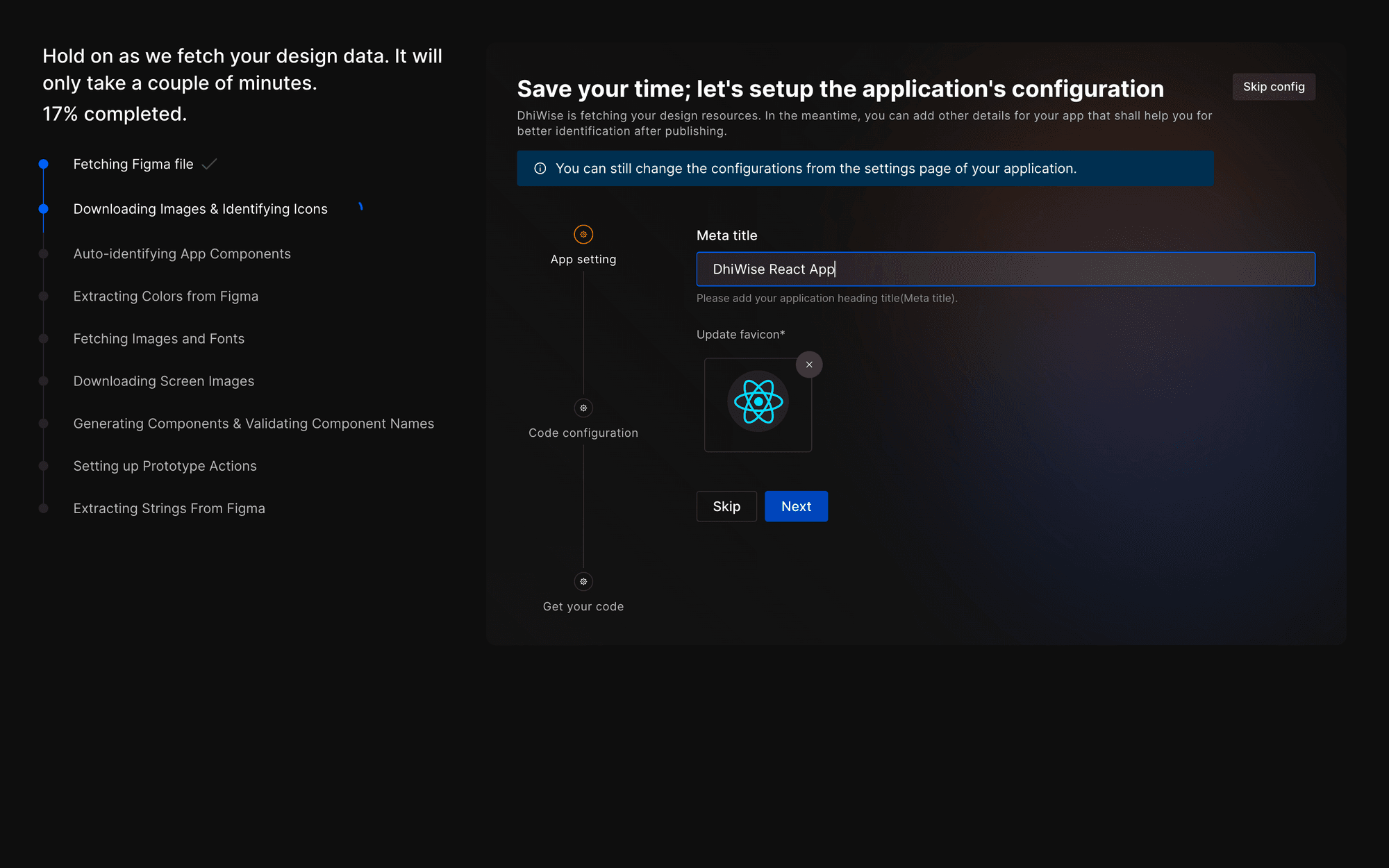Click the 'DhiWise is fetching your design resources' description
This screenshot has width=1389, height=868.
865,123
